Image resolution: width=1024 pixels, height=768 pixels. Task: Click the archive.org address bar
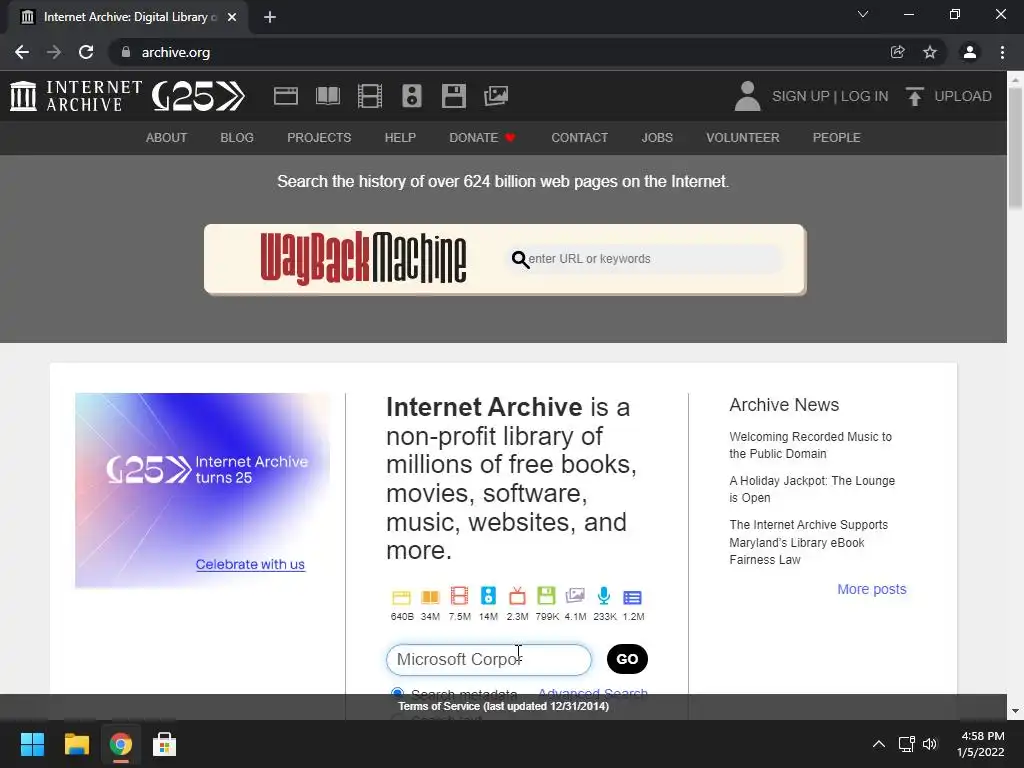click(502, 52)
